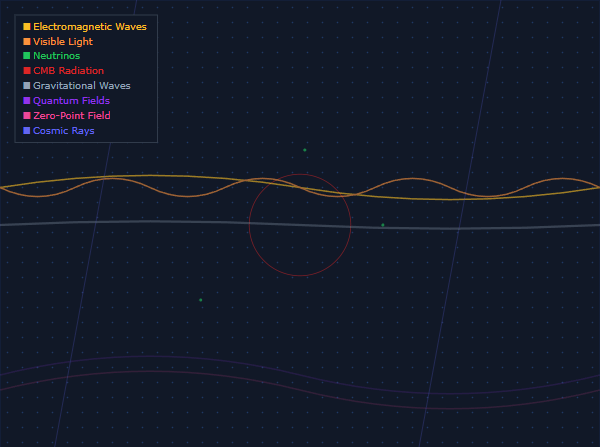Click the orange Visible Light swatch
This screenshot has width=600, height=447.
point(27,41)
